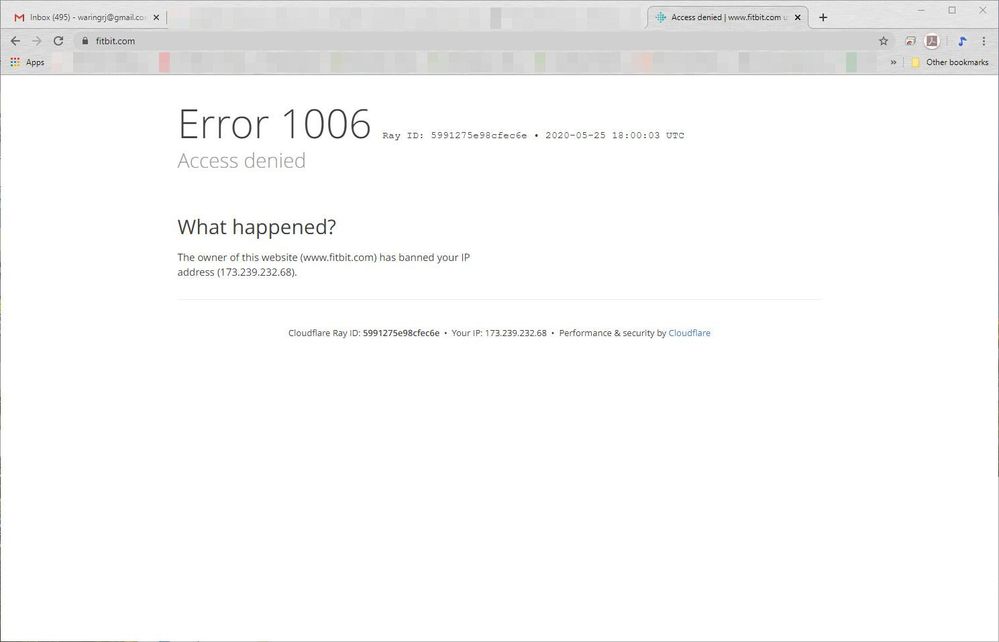Open the Adobe Acrobat extension
This screenshot has width=999, height=642.
[x=931, y=41]
